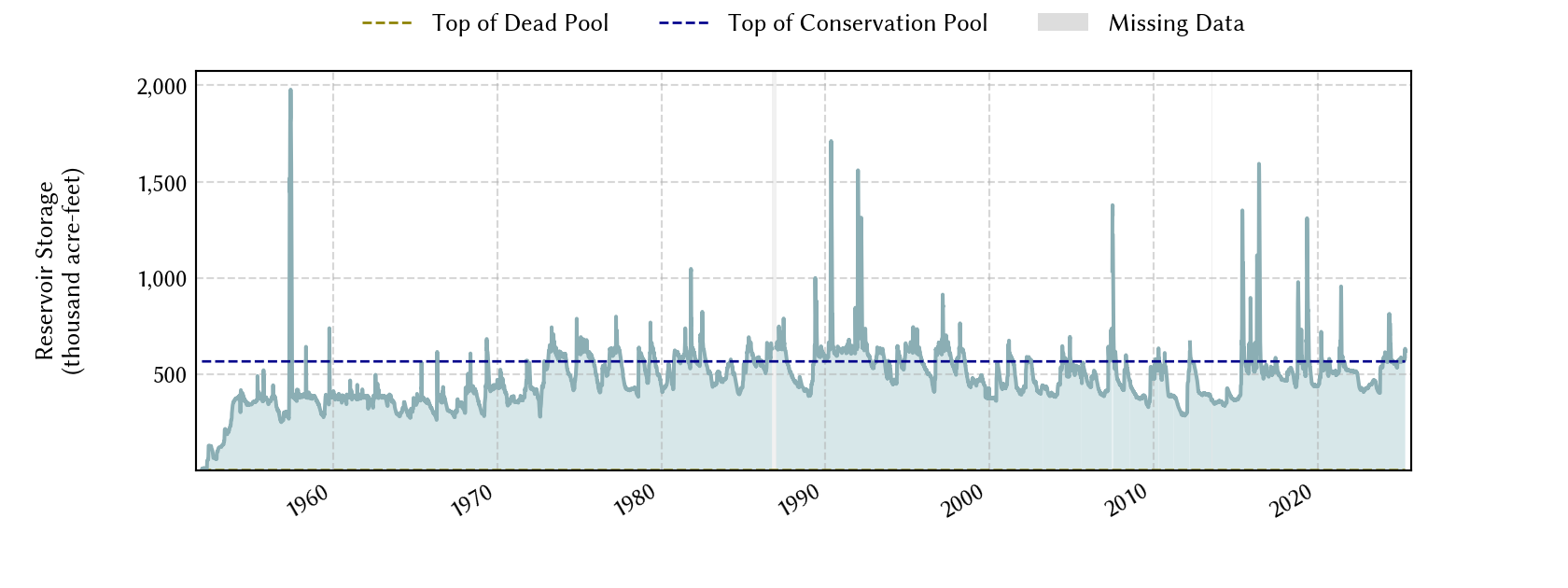Click the olive dashed Dead Pool legend line
Viewport: 1568px width, 588px height.
click(387, 23)
